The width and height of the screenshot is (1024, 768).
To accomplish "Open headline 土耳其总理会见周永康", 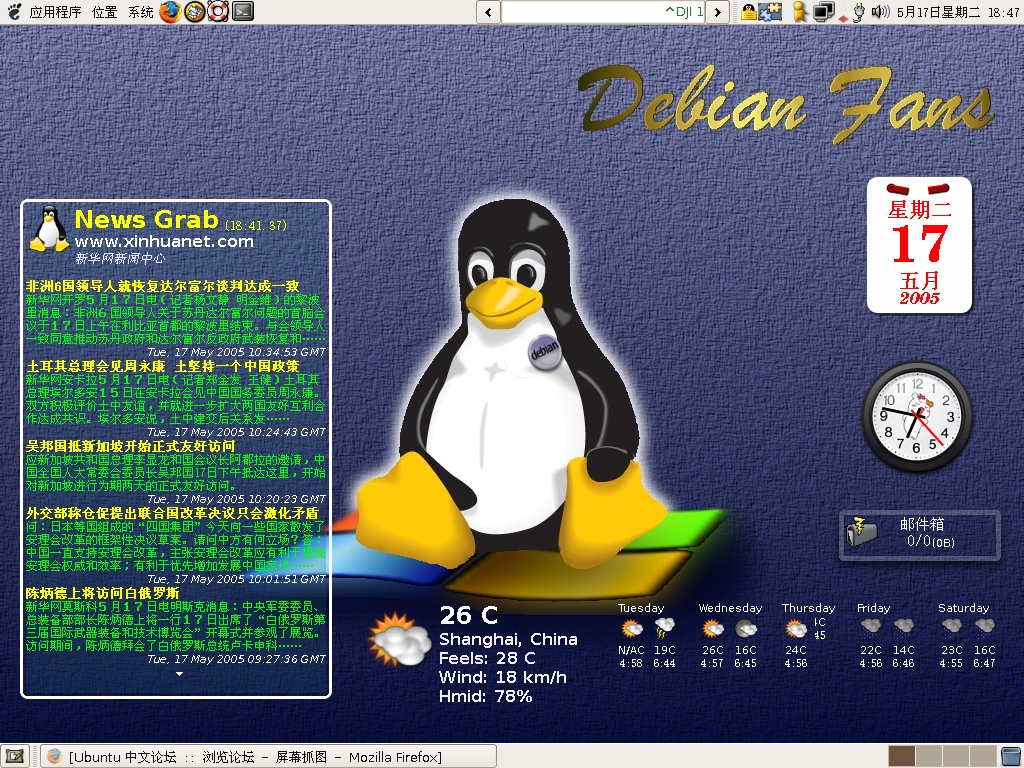I will pos(162,366).
